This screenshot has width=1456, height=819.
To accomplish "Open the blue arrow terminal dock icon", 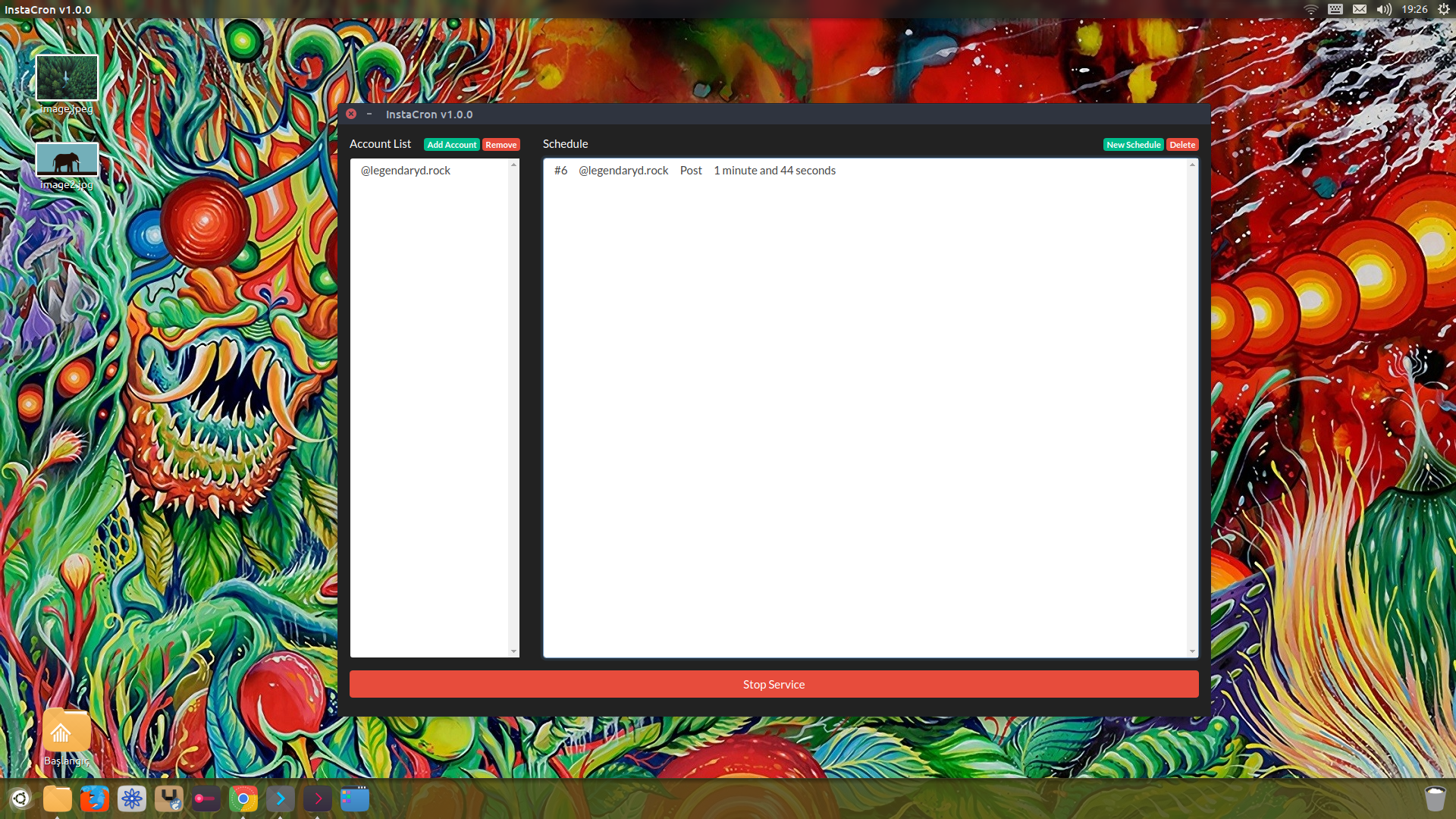I will pyautogui.click(x=281, y=799).
